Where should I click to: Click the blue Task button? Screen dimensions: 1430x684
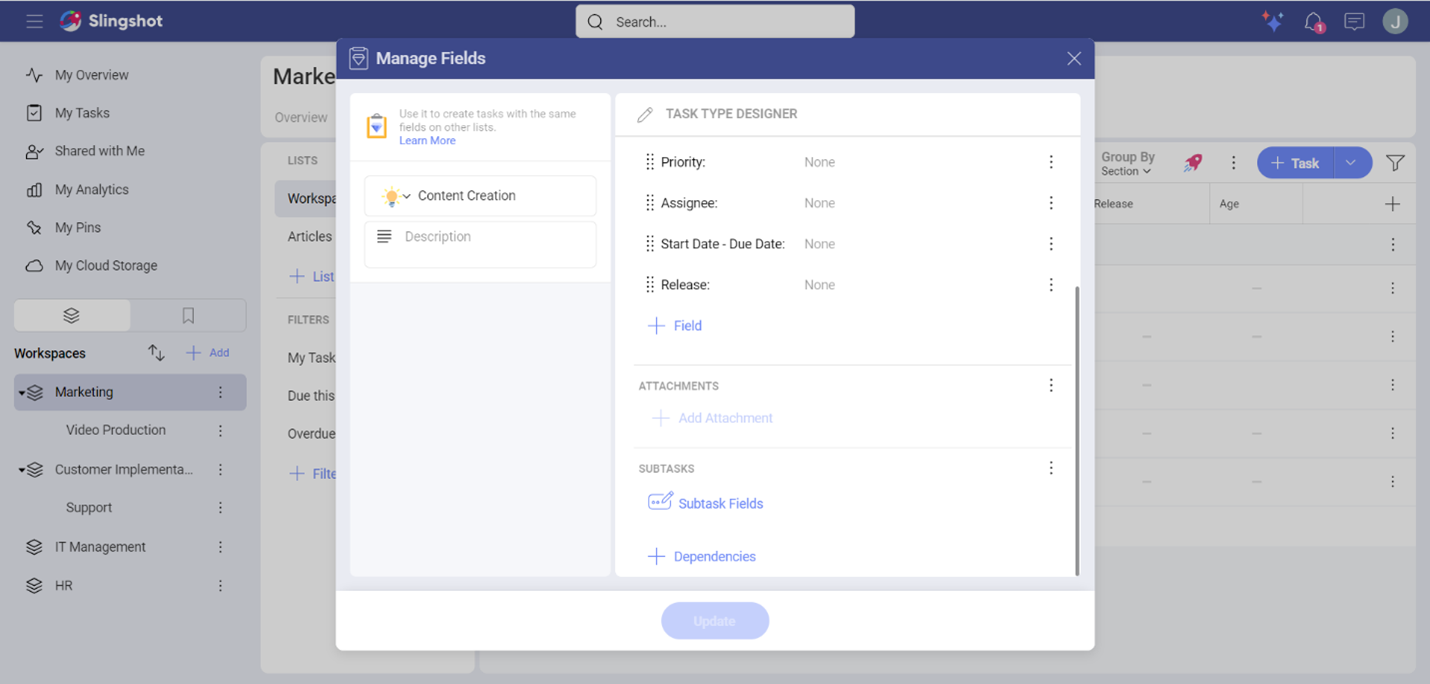click(1296, 163)
